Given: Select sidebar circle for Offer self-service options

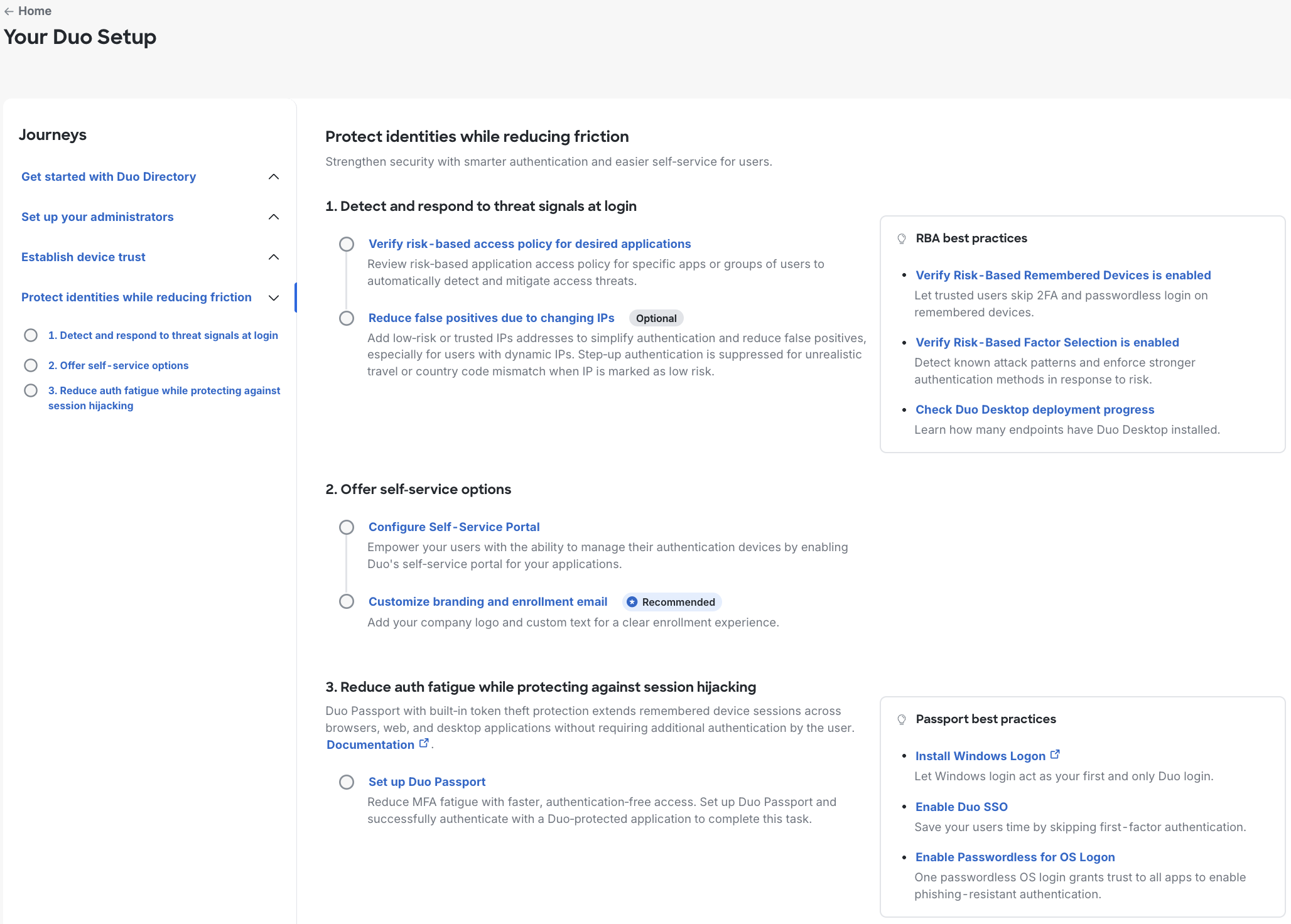Looking at the screenshot, I should tap(31, 365).
